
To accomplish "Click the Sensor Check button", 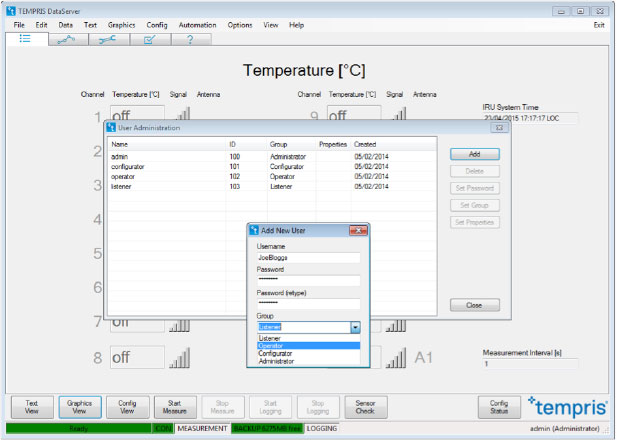I will (365, 406).
